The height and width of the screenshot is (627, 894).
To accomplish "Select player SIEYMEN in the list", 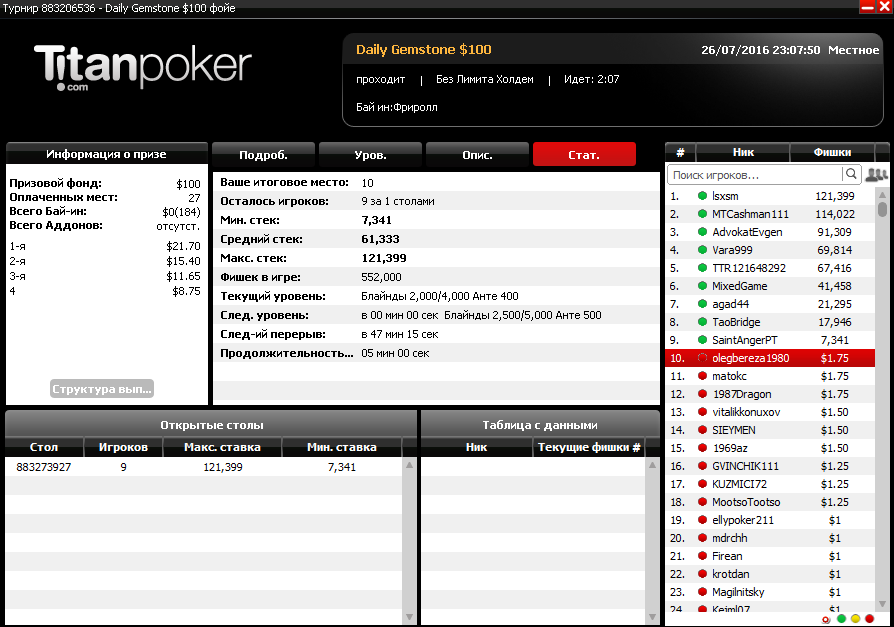I will pos(770,430).
